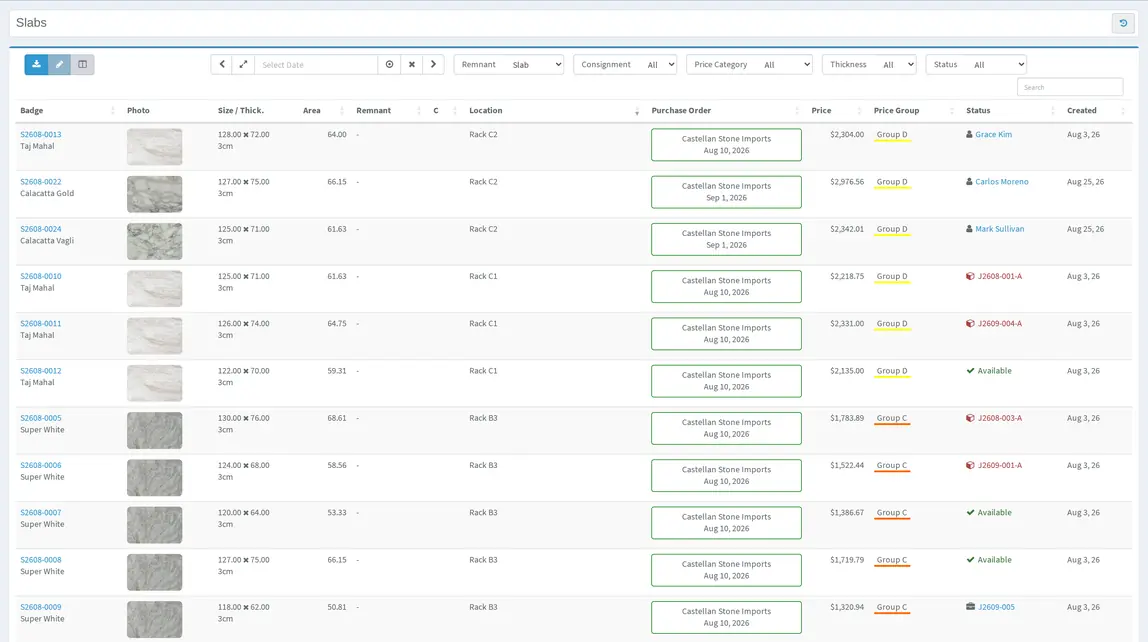This screenshot has height=642, width=1148.
Task: Open the Remnant filter dropdown
Action: pos(509,64)
